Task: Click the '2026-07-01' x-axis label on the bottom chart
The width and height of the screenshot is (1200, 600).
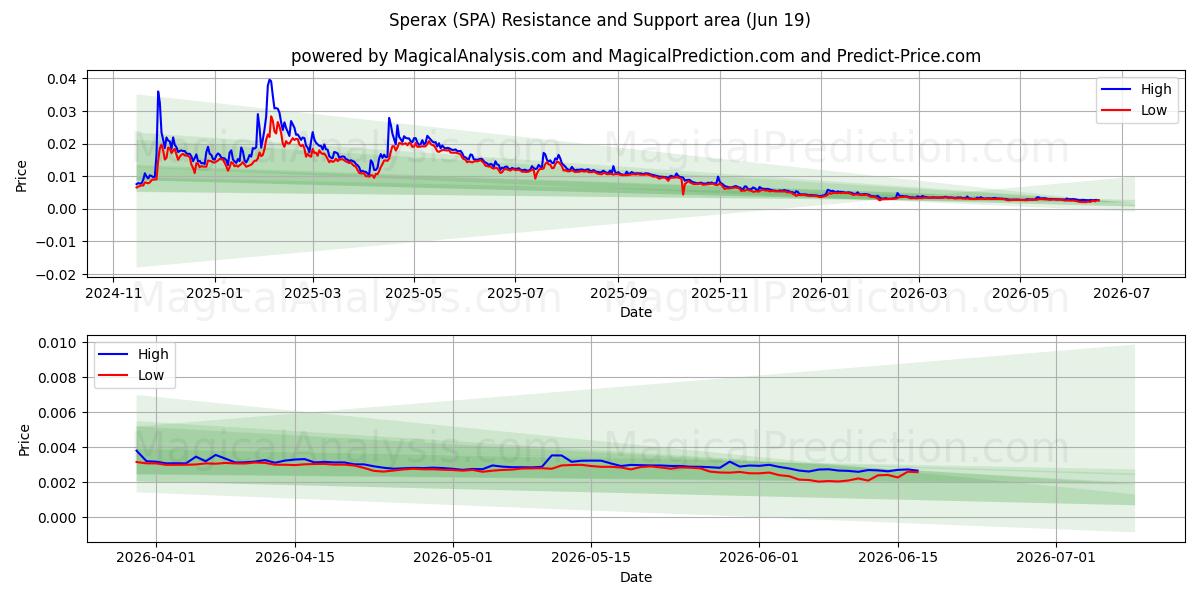Action: click(1056, 559)
